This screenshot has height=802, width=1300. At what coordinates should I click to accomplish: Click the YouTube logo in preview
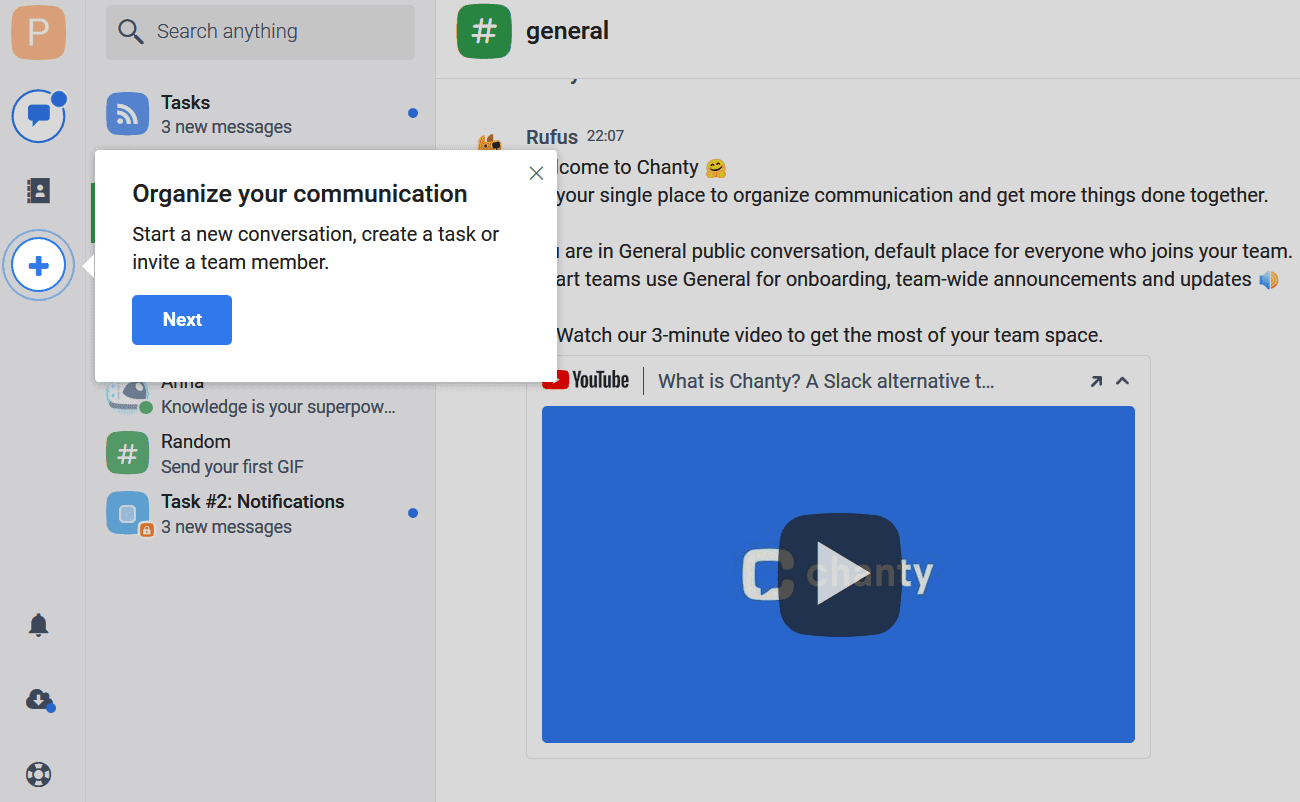[x=586, y=380]
